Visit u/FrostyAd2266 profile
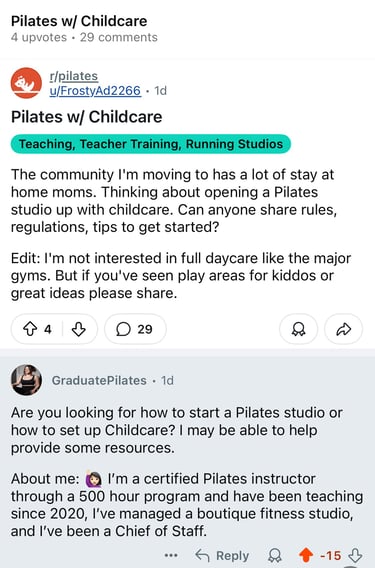Image resolution: width=375 pixels, height=568 pixels. pyautogui.click(x=95, y=90)
